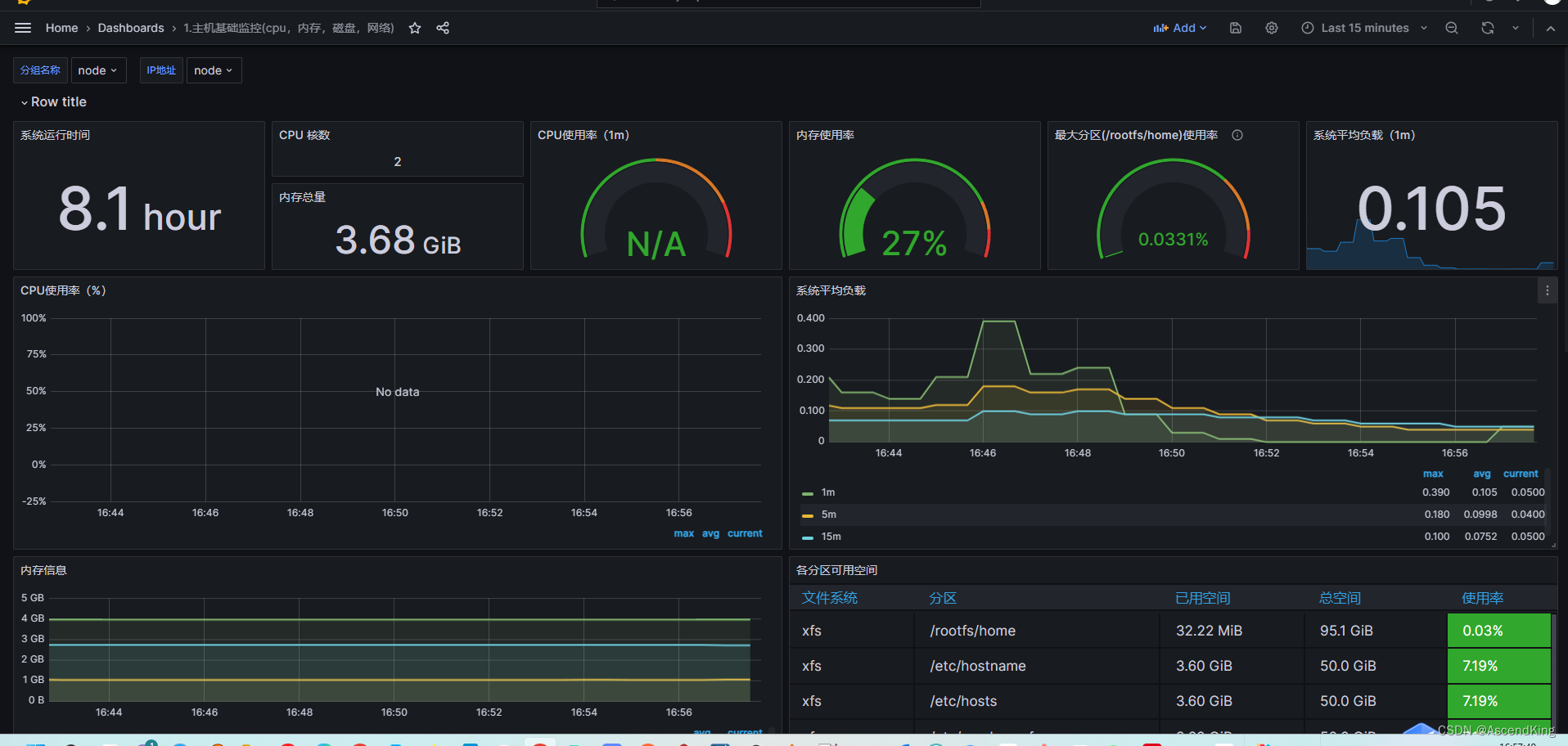Toggle the 1m series in the legend
Viewport: 1568px width, 746px height.
[x=827, y=492]
